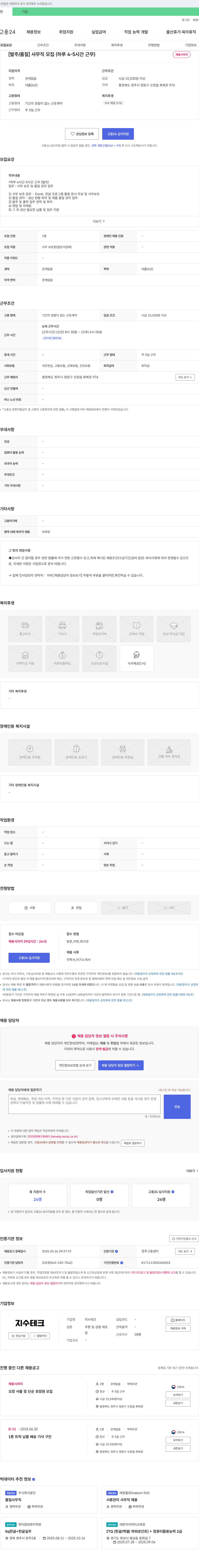Open 개인정보보호법 상세 보기
Screen dimensions: 199x1568
pos(75,1065)
